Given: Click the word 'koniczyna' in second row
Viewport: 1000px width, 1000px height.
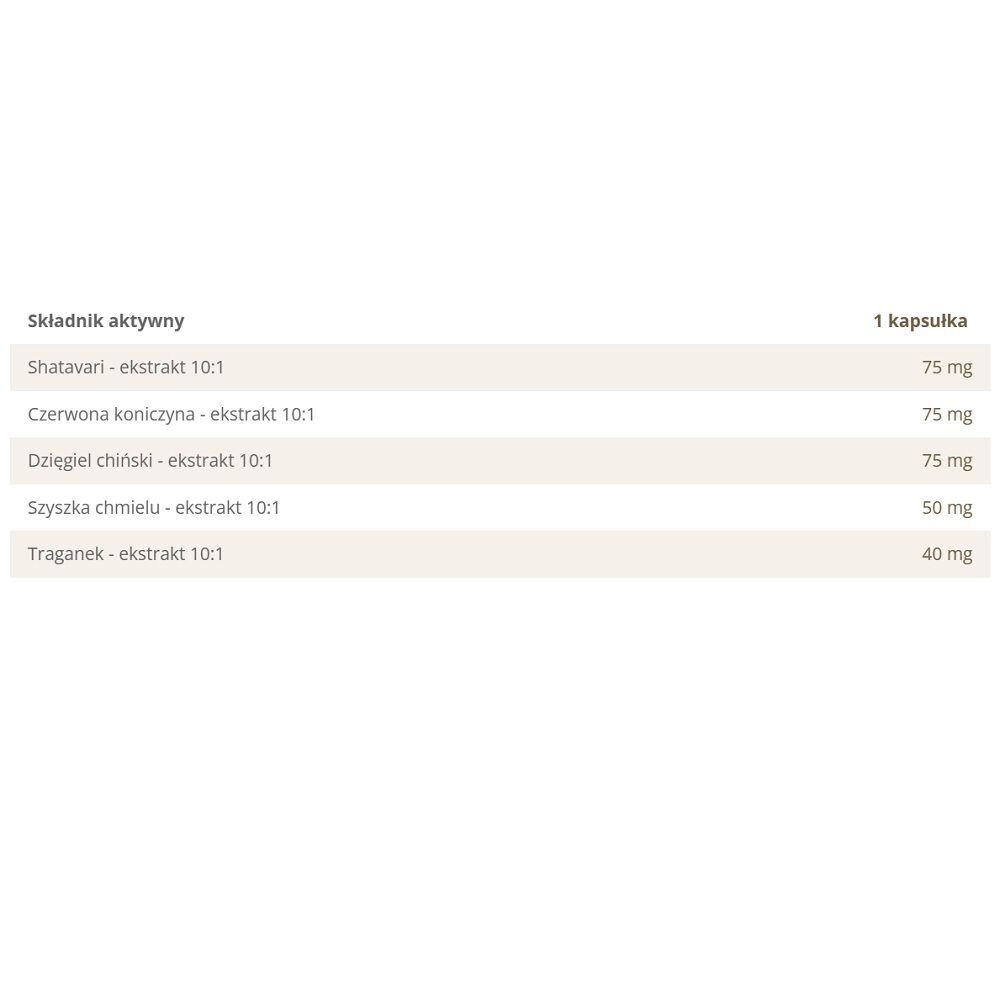Looking at the screenshot, I should point(154,415).
